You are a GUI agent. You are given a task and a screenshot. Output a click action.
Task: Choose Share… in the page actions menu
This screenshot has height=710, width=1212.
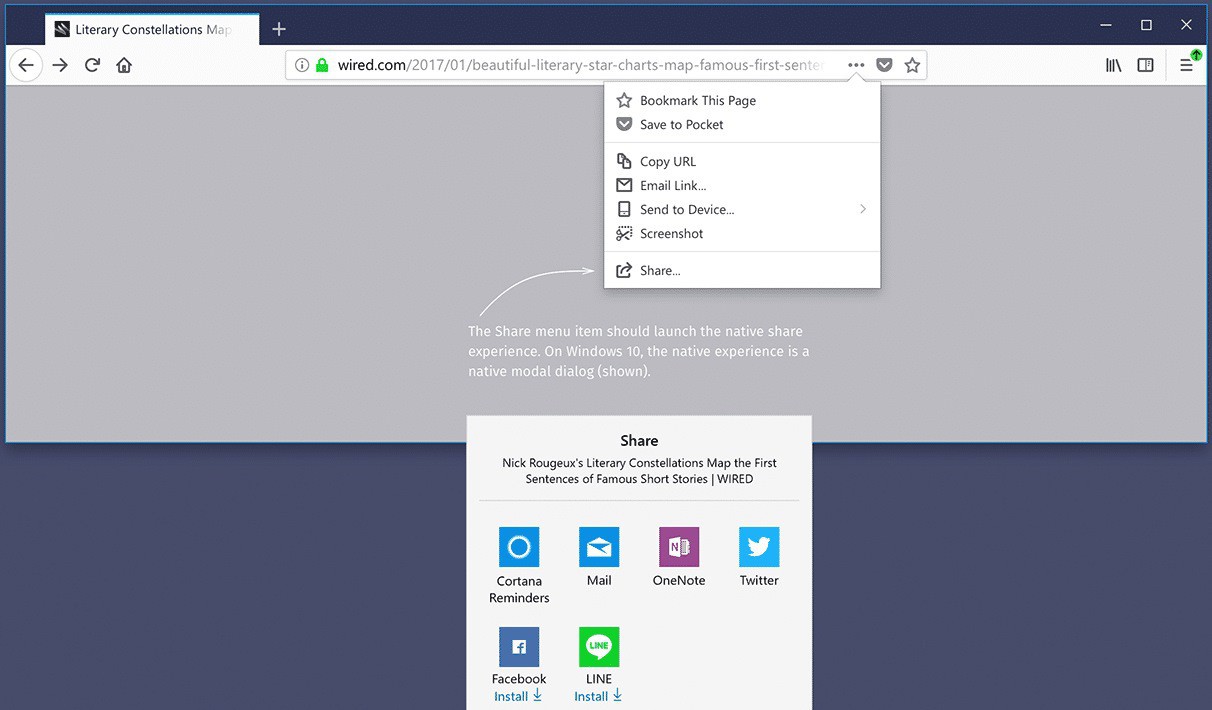[x=742, y=270]
